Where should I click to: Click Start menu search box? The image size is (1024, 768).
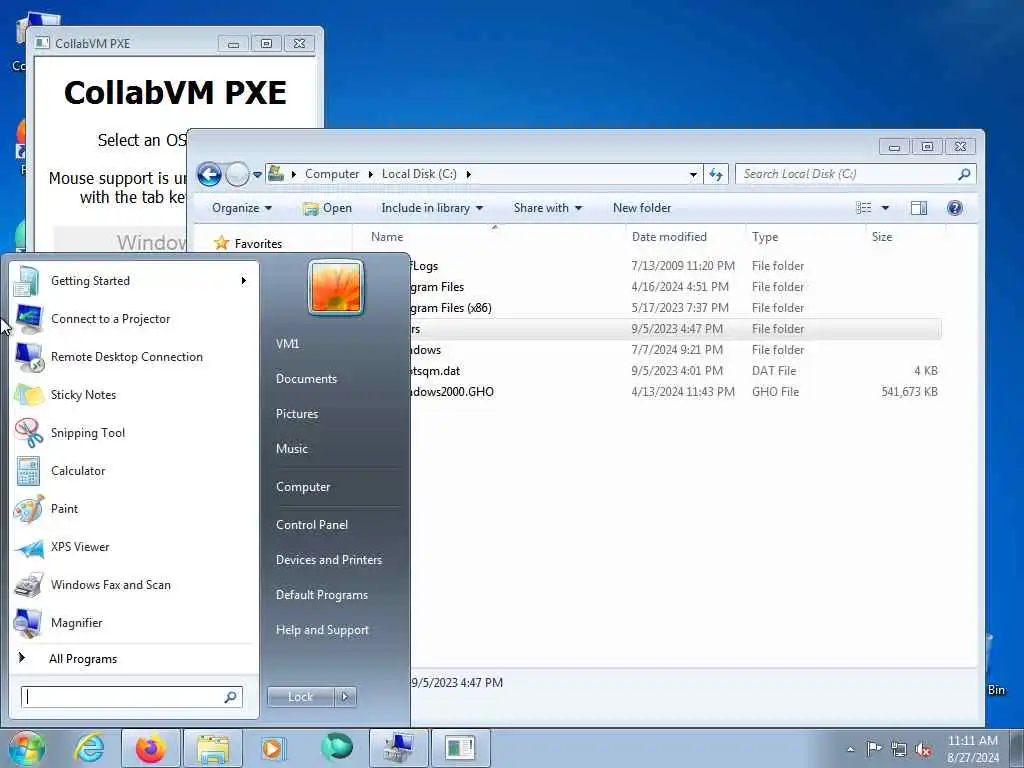tap(131, 697)
